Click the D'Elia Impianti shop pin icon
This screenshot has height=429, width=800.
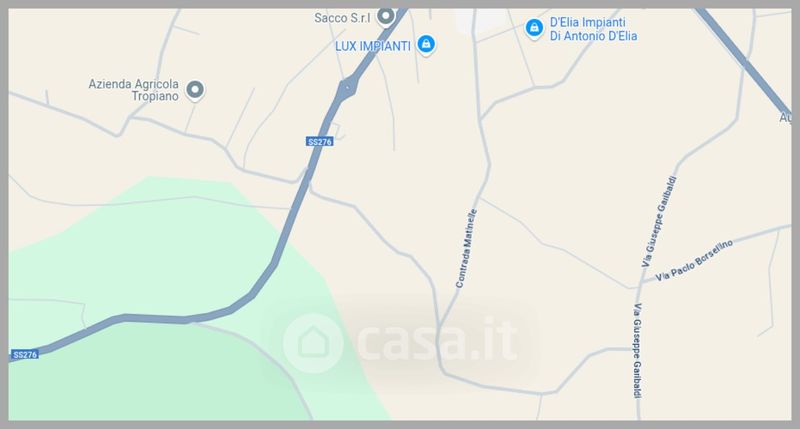[534, 28]
